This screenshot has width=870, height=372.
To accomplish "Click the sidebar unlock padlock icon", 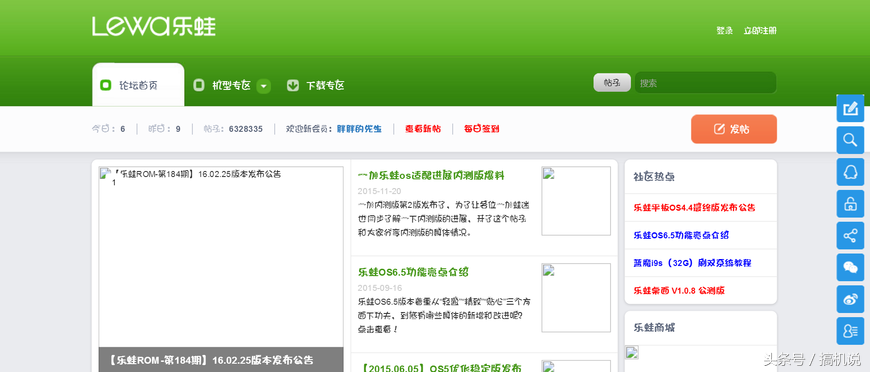I will click(850, 204).
